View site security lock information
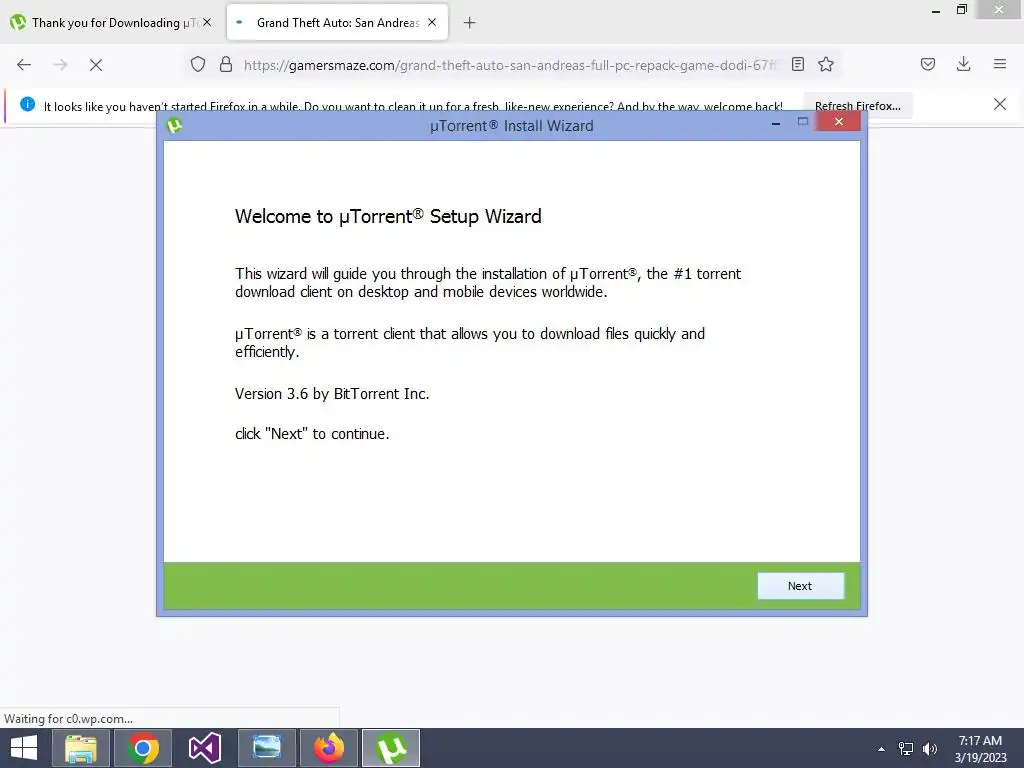The width and height of the screenshot is (1024, 768). (226, 64)
